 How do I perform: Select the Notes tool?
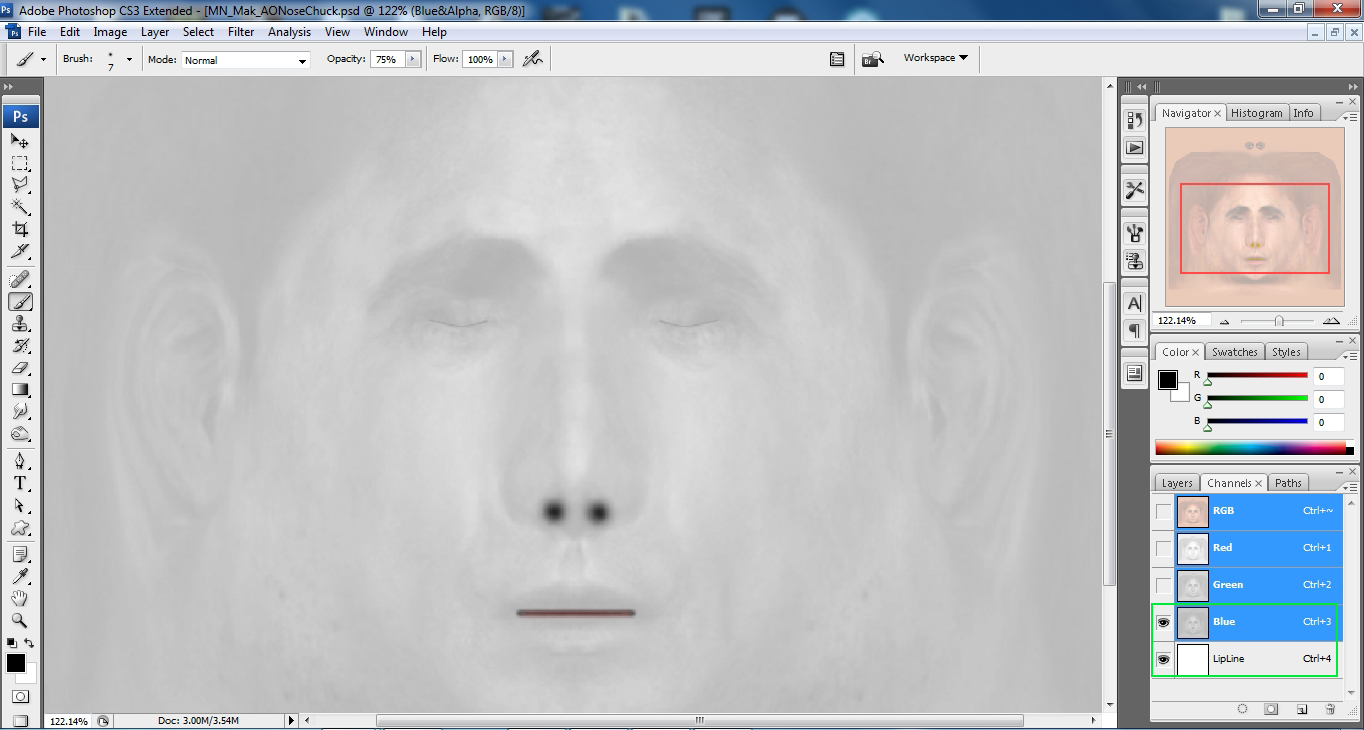click(20, 554)
